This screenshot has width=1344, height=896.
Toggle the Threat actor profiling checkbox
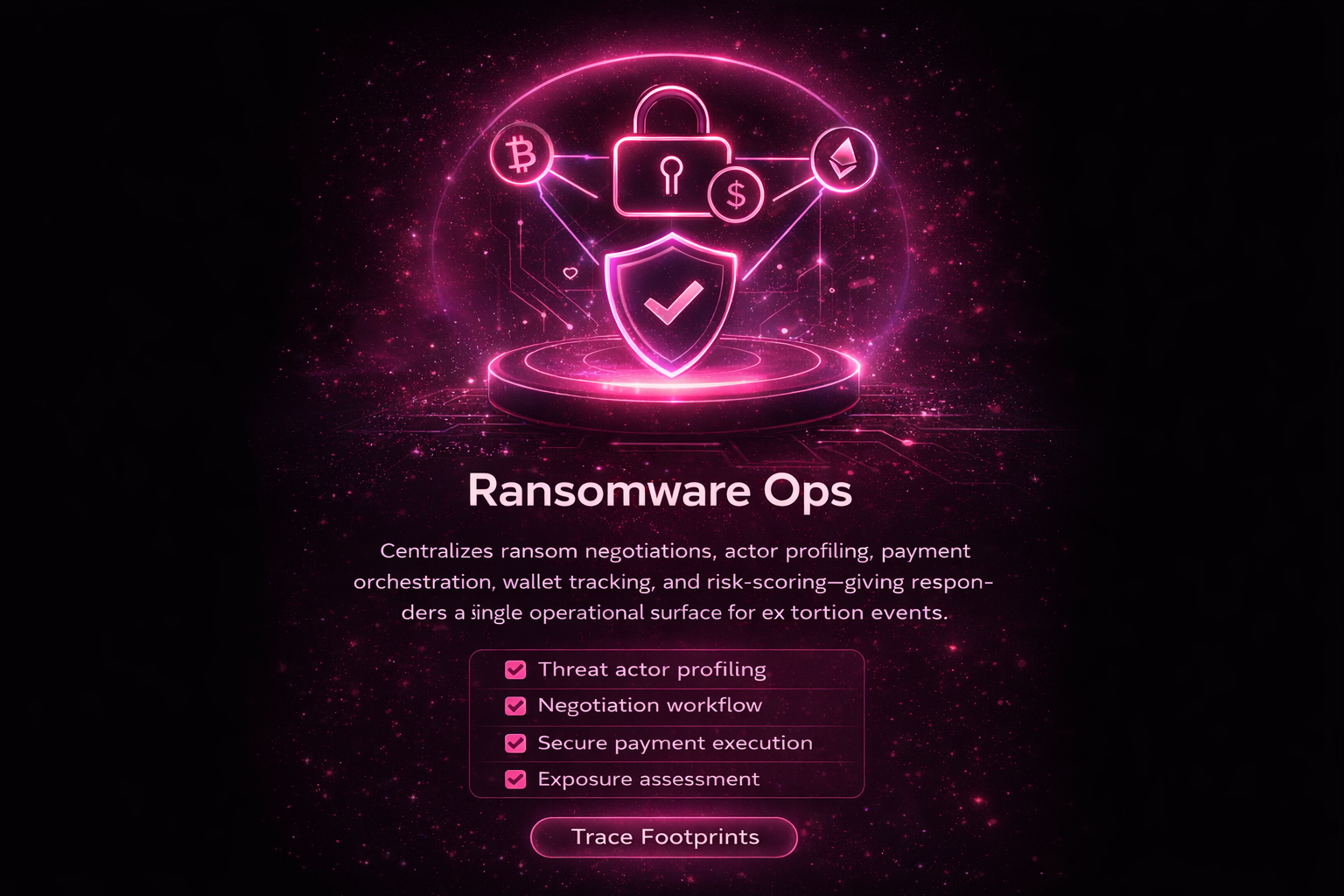coord(515,669)
